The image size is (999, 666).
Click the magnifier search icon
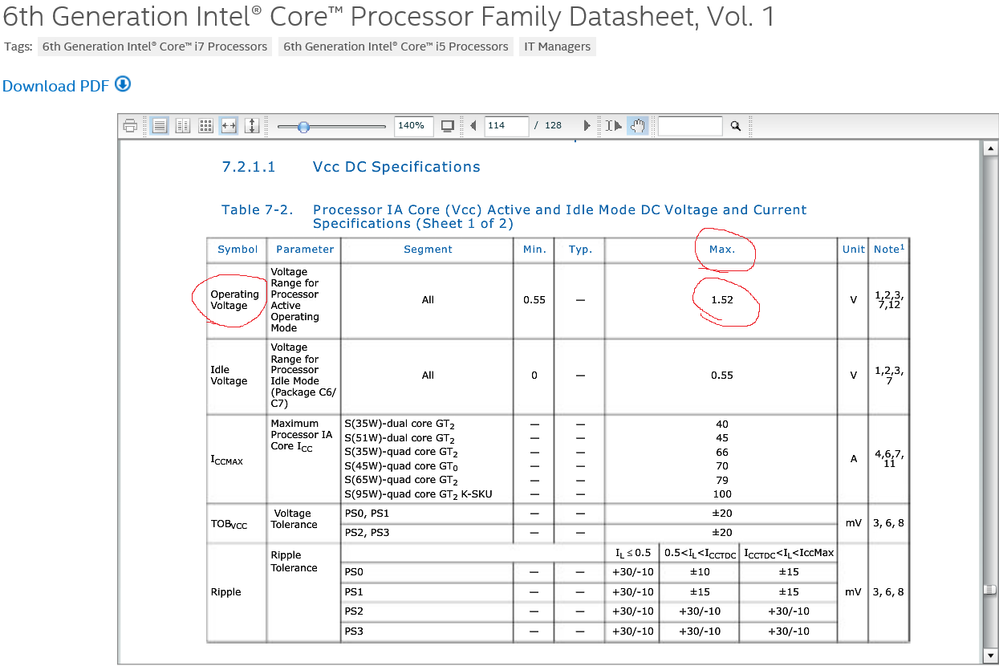pyautogui.click(x=735, y=126)
